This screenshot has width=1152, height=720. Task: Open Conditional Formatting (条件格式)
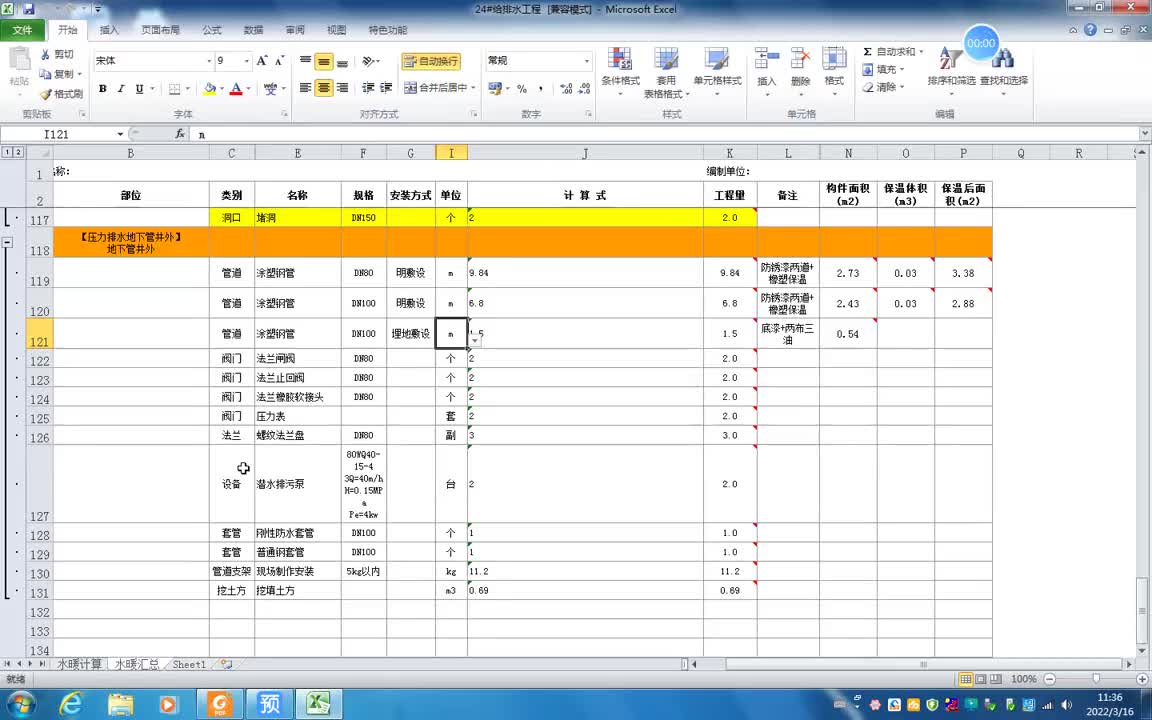(x=621, y=73)
